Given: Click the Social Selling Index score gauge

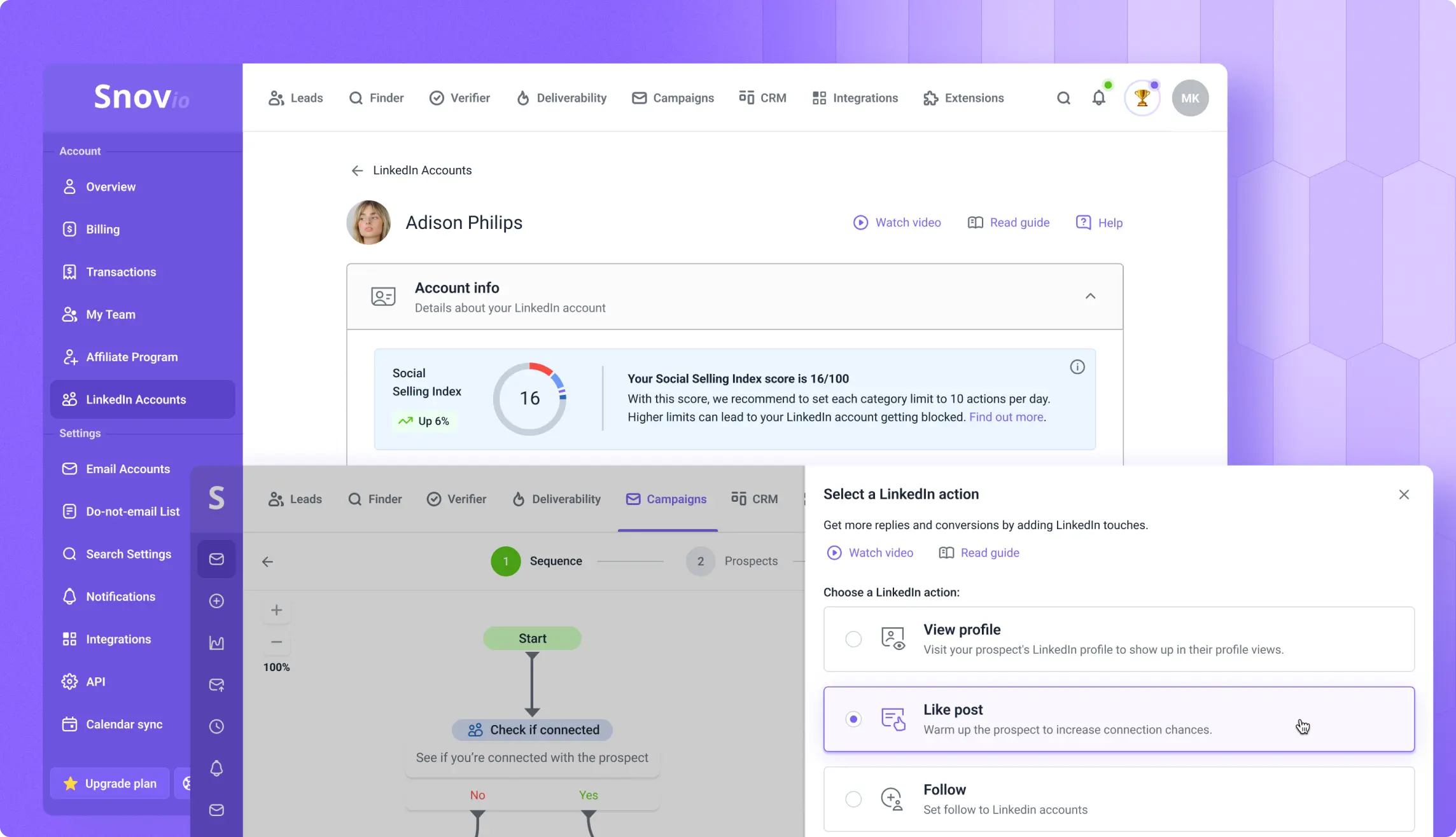Looking at the screenshot, I should click(x=529, y=399).
